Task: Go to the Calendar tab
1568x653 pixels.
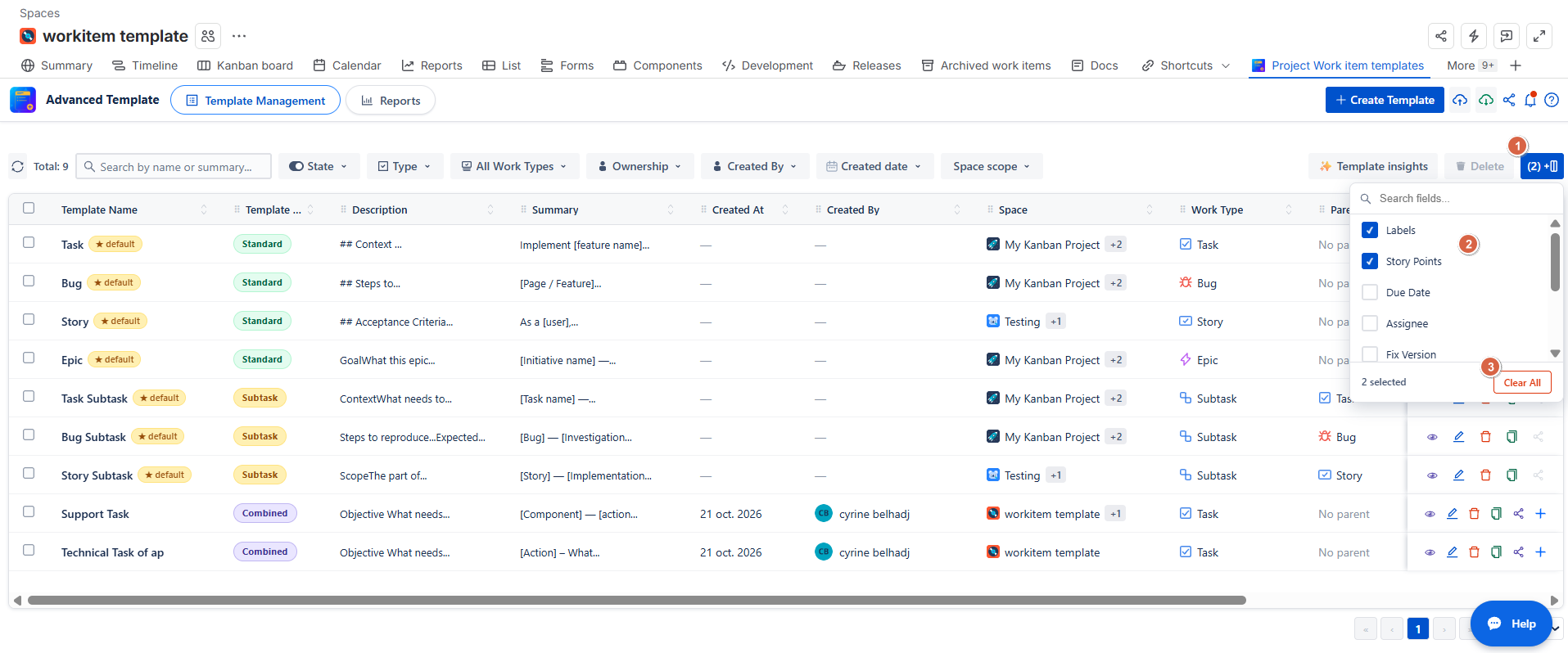Action: pyautogui.click(x=347, y=65)
